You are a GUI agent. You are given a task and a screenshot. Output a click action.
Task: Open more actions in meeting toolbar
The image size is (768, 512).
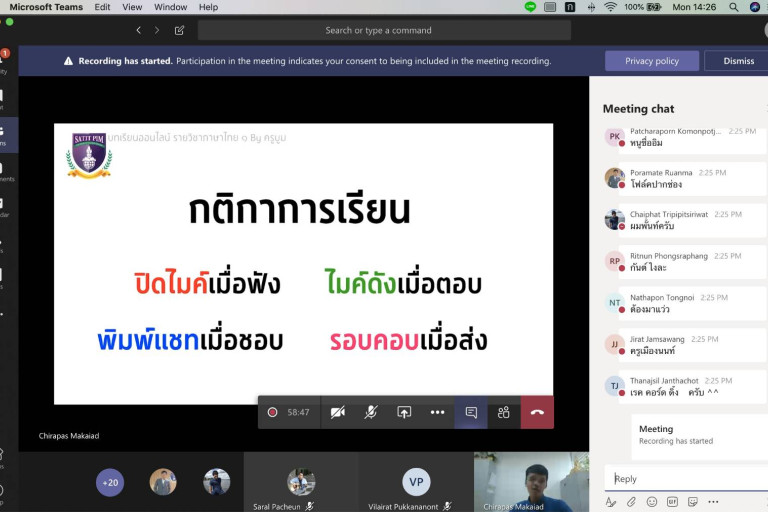pyautogui.click(x=437, y=412)
